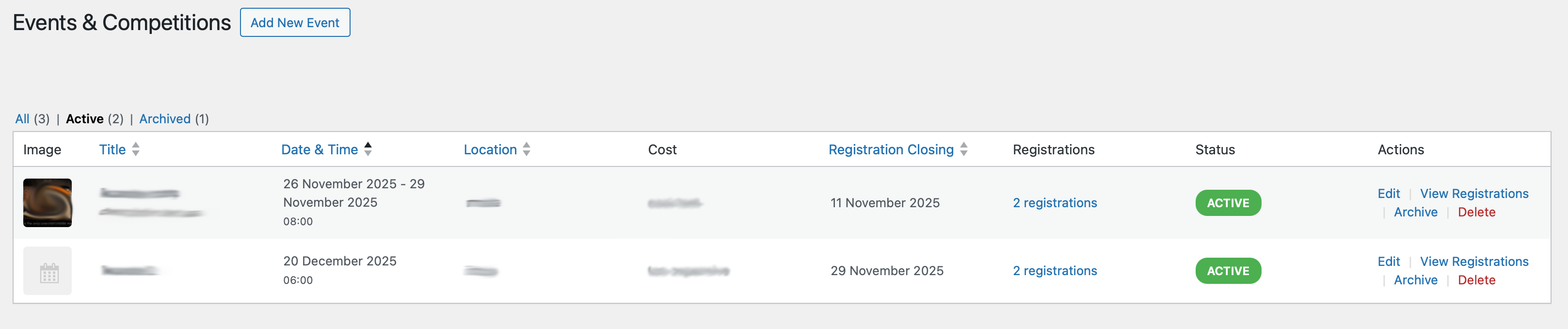Viewport: 1568px width, 329px height.
Task: Sort by Registration Closing arrow icon
Action: pyautogui.click(x=963, y=149)
